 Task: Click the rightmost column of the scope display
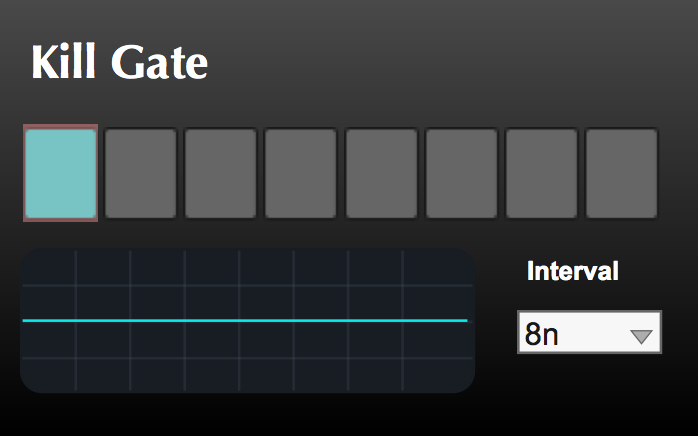point(438,321)
